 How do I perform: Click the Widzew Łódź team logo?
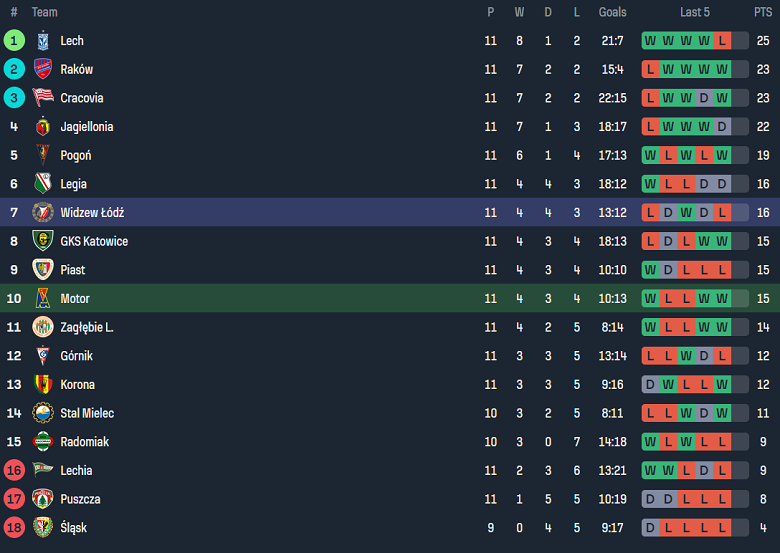[42, 213]
